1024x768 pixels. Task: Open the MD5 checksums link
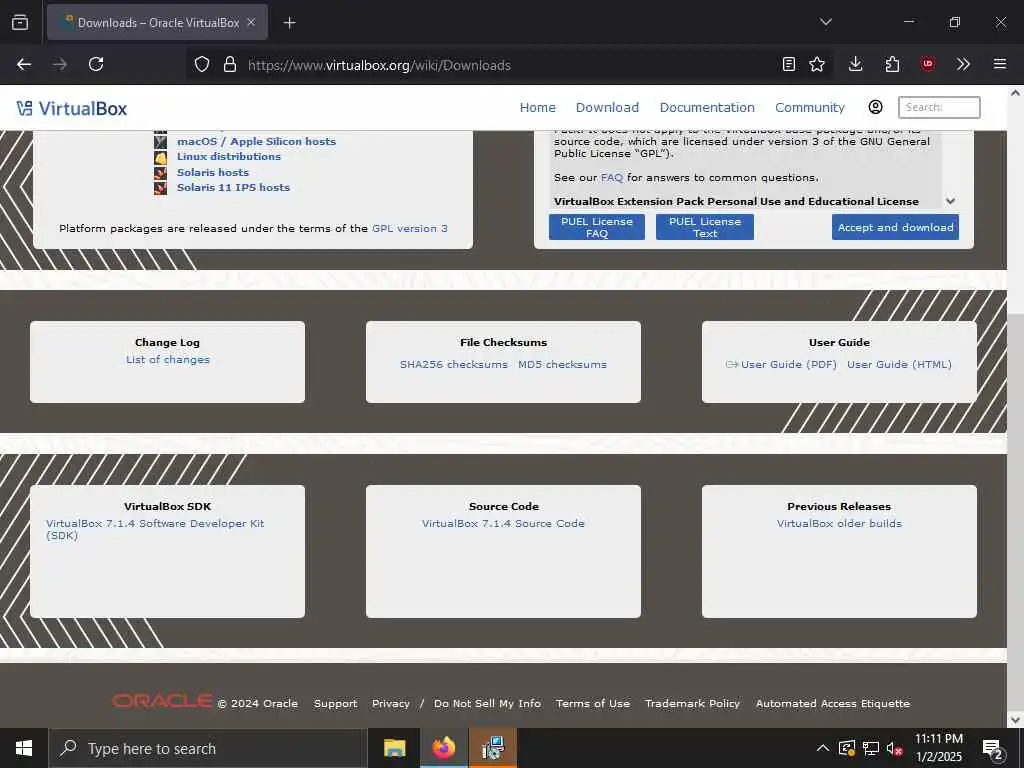pyautogui.click(x=562, y=364)
